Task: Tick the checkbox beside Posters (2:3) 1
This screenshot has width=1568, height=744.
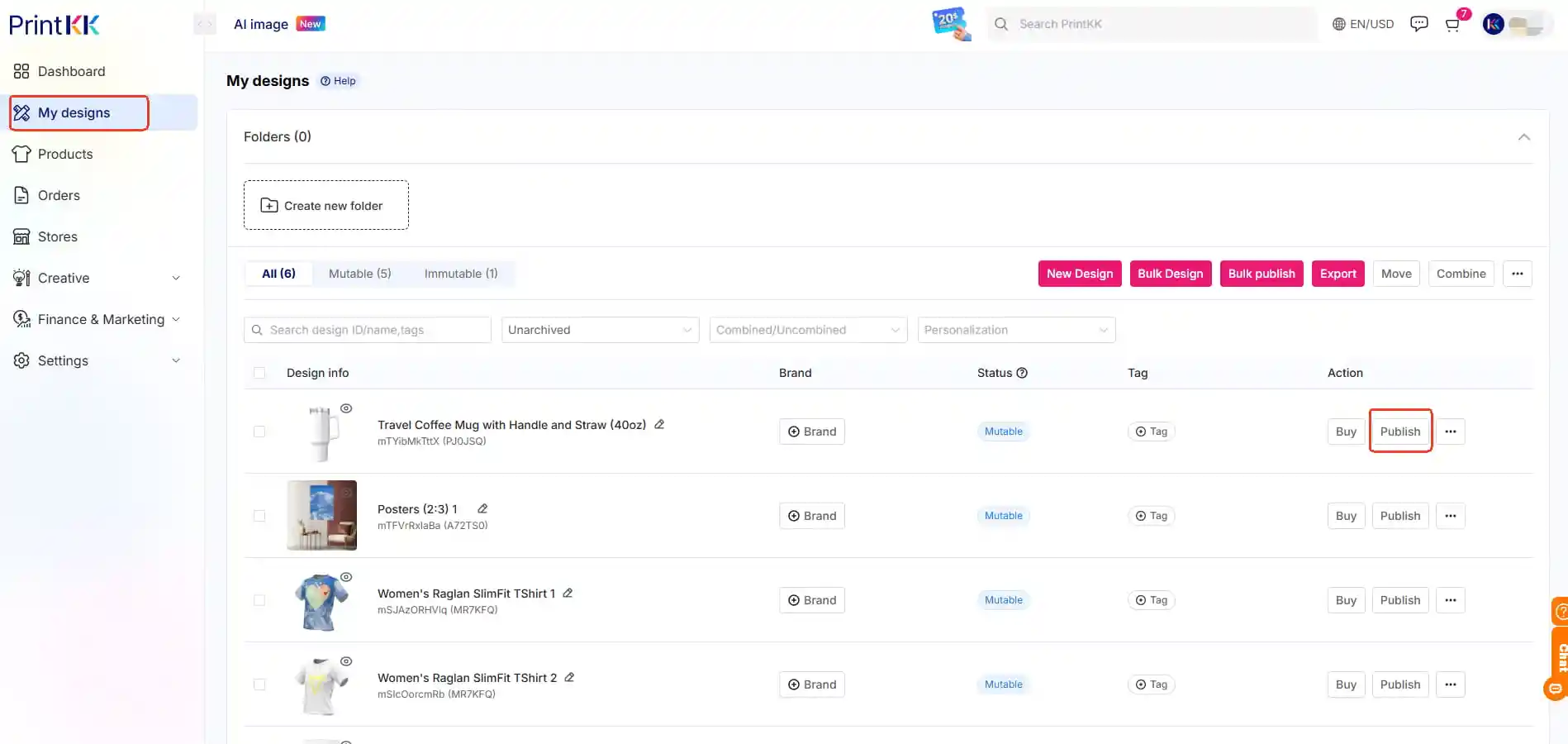Action: coord(259,515)
